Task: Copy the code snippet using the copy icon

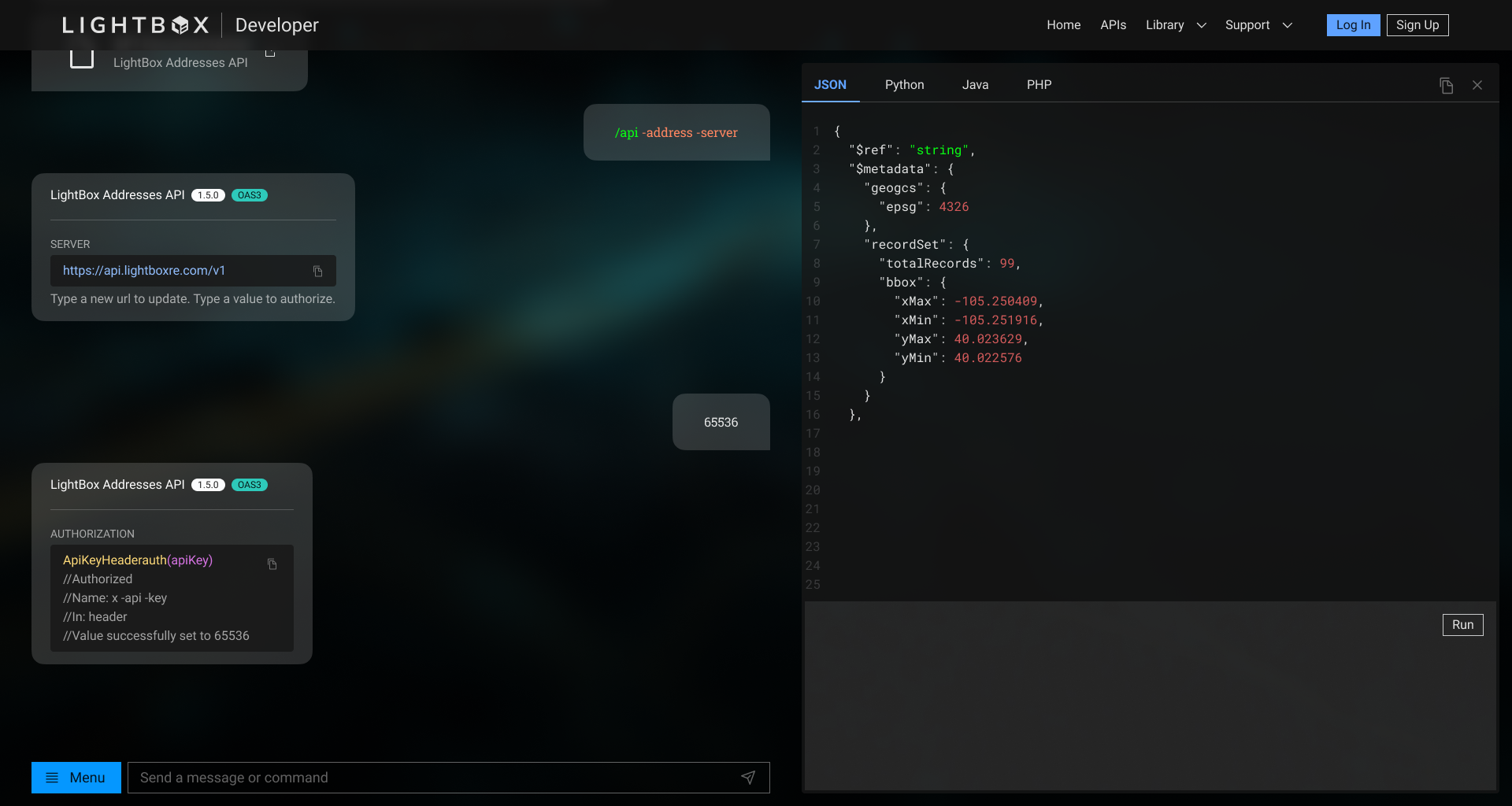Action: click(x=1447, y=85)
